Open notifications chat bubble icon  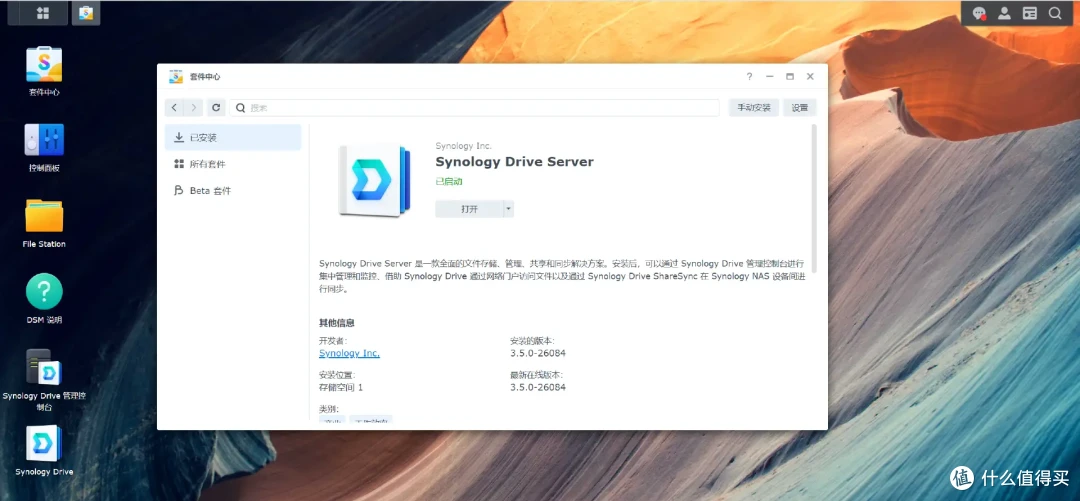tap(979, 13)
